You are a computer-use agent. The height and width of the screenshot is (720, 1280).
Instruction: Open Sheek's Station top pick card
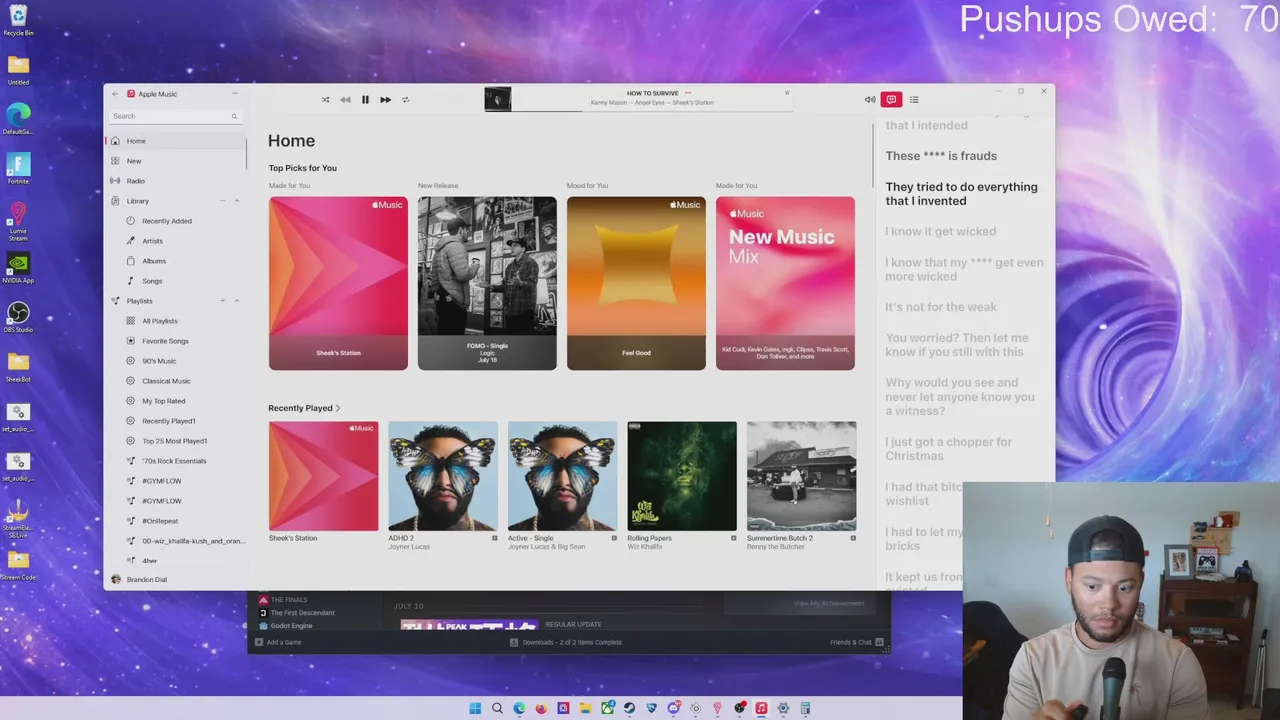click(x=338, y=283)
